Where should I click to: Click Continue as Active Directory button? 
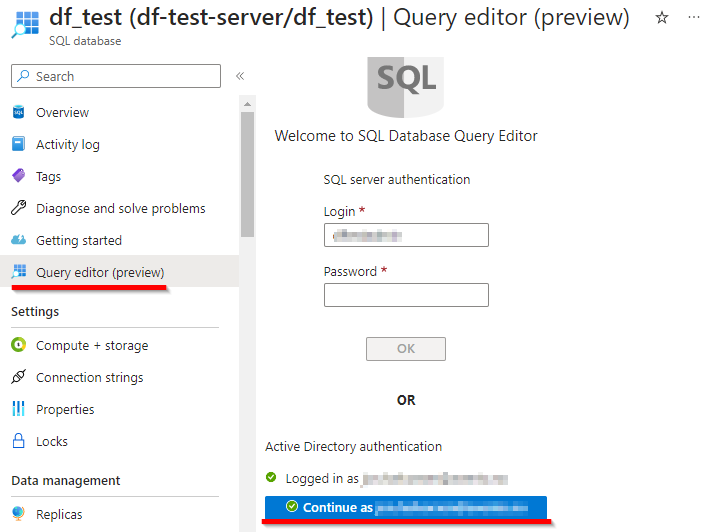(x=406, y=507)
